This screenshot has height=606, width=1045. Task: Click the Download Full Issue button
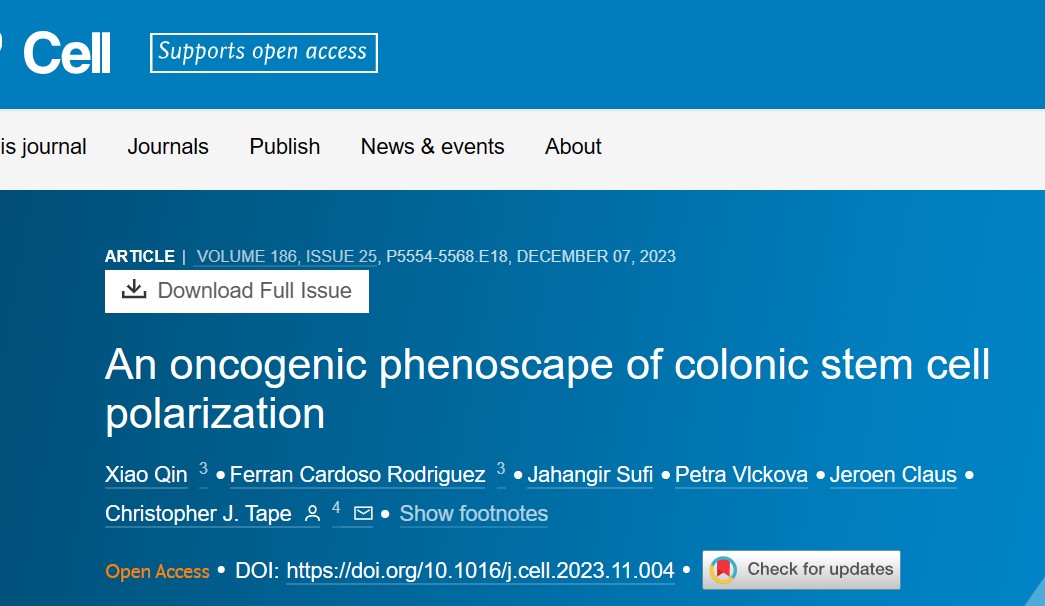coord(237,291)
